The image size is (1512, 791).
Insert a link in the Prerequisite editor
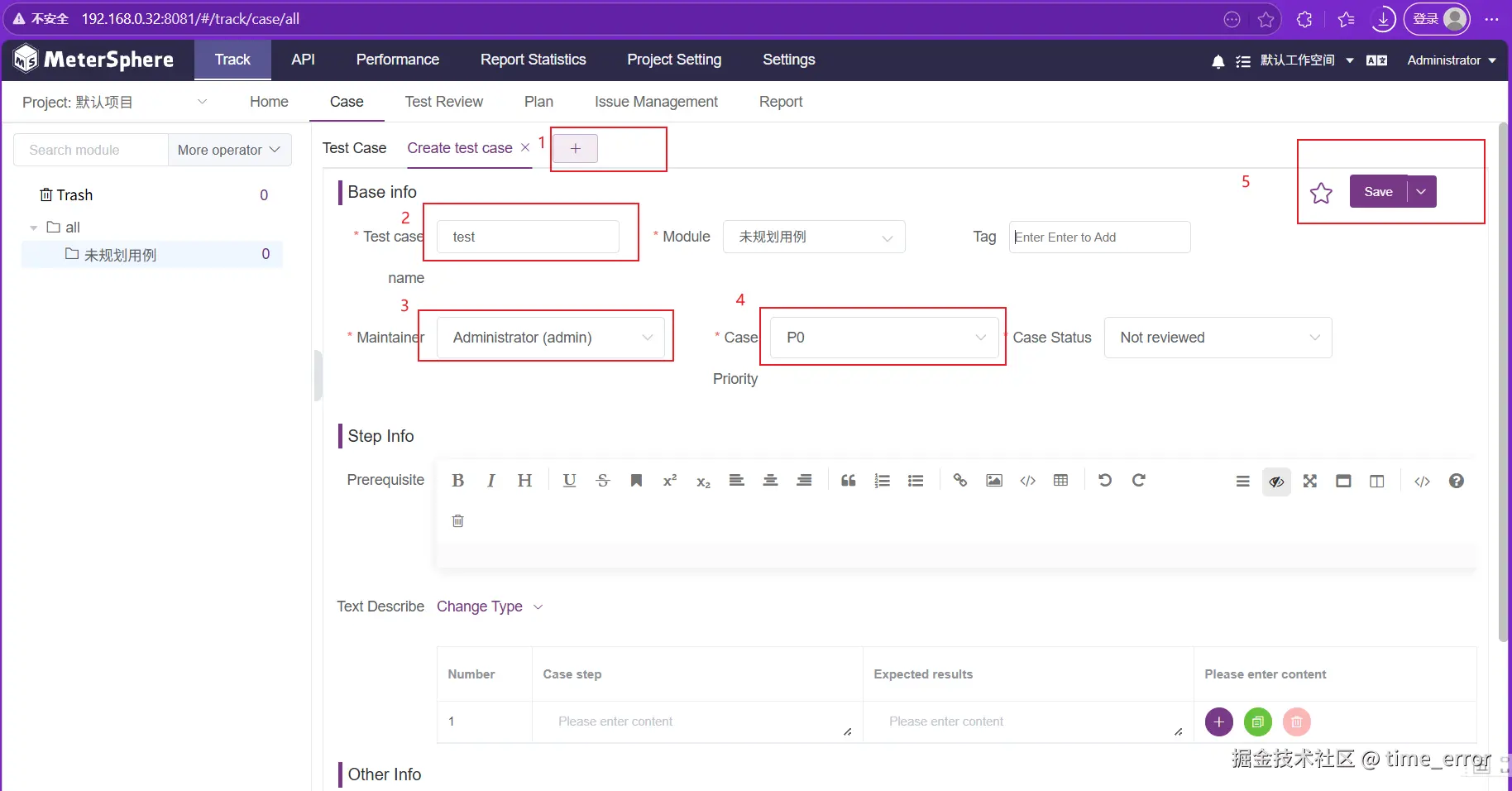[x=960, y=481]
